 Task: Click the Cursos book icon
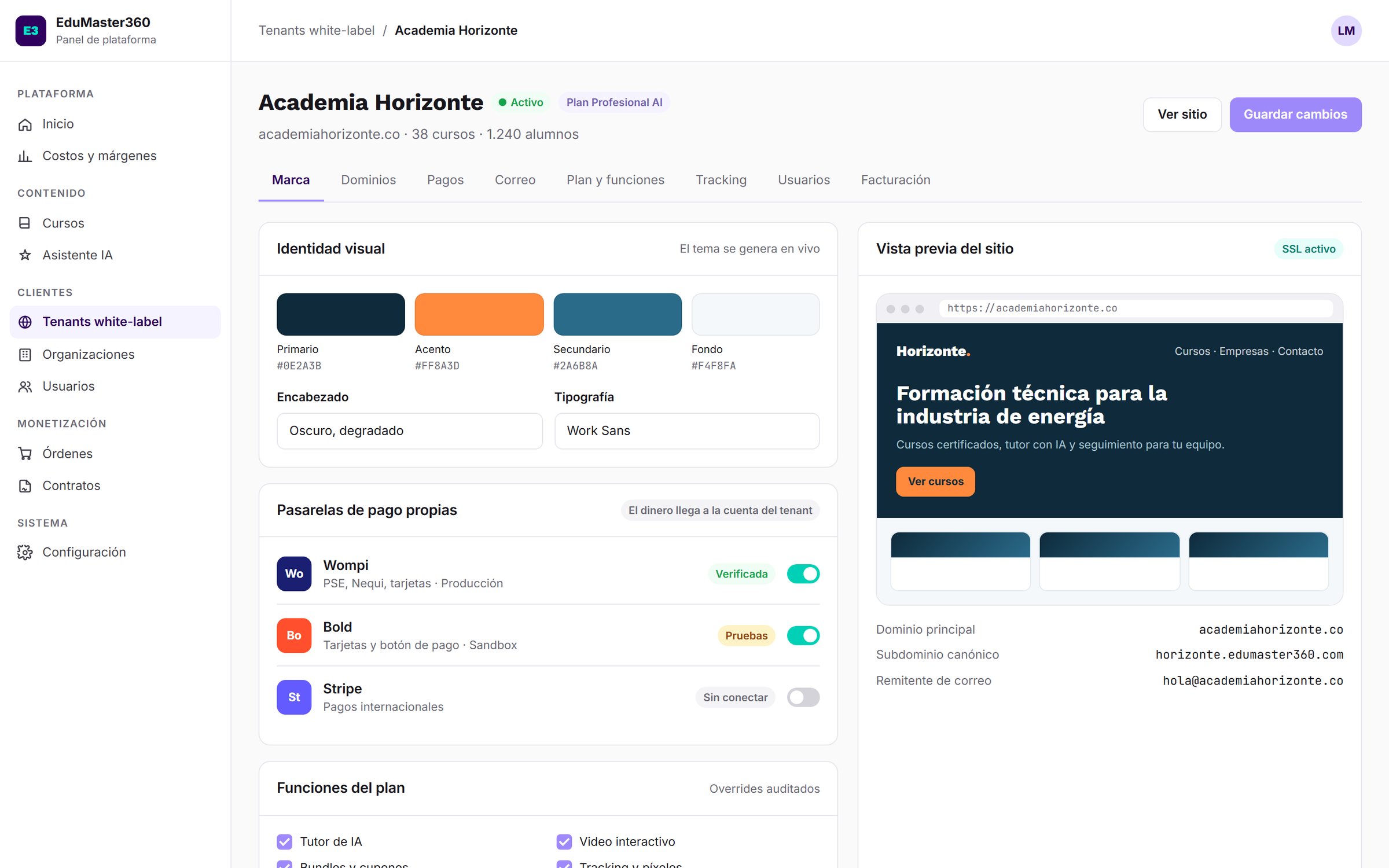coord(25,223)
